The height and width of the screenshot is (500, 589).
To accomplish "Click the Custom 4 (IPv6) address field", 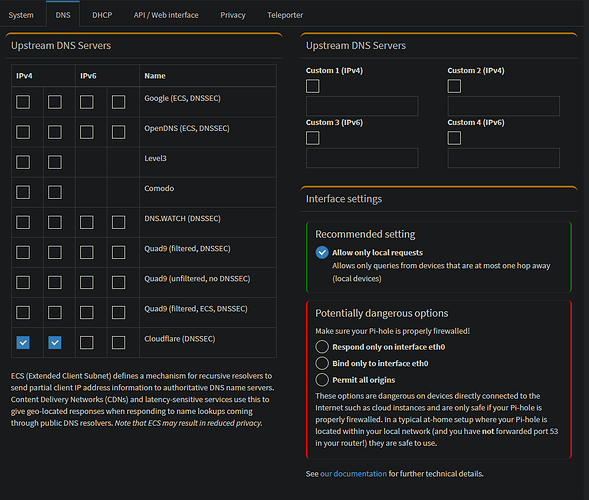I will tap(503, 158).
